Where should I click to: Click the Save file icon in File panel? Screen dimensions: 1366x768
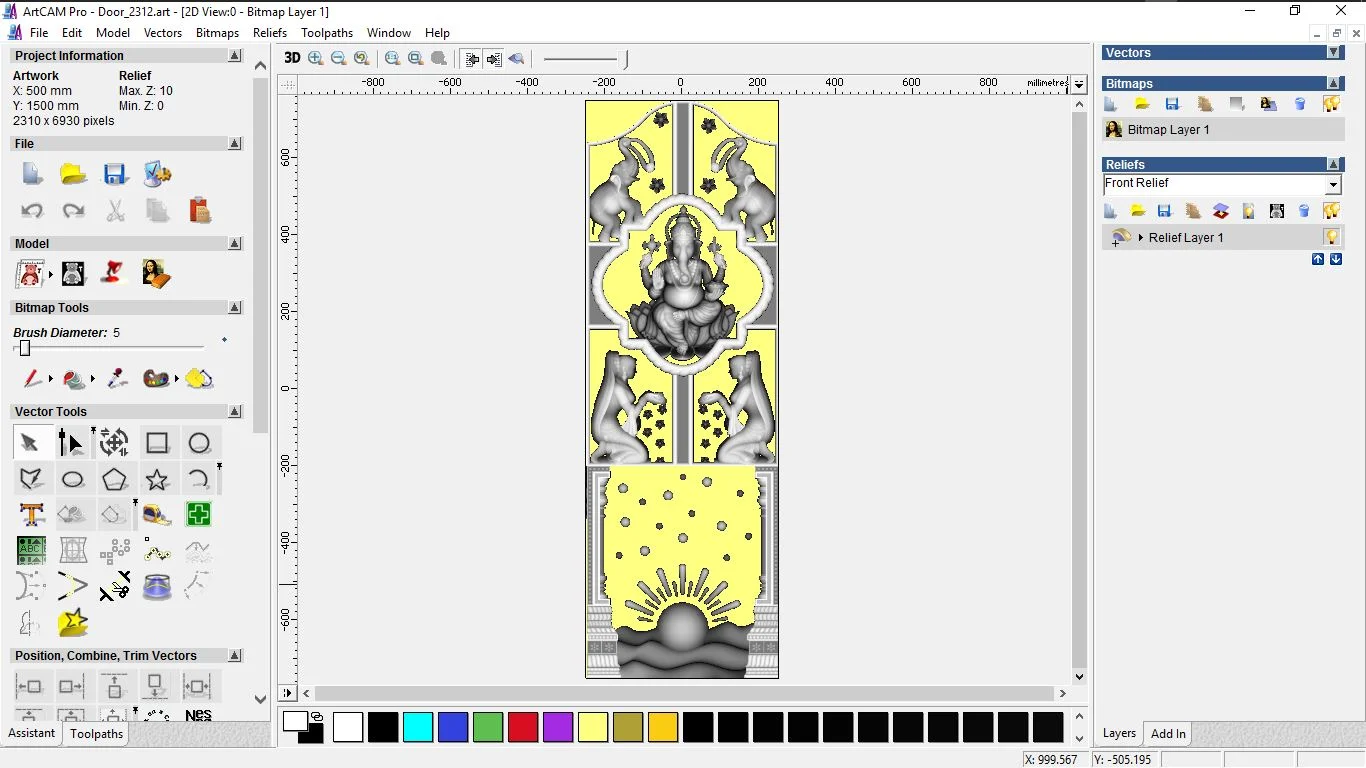115,174
